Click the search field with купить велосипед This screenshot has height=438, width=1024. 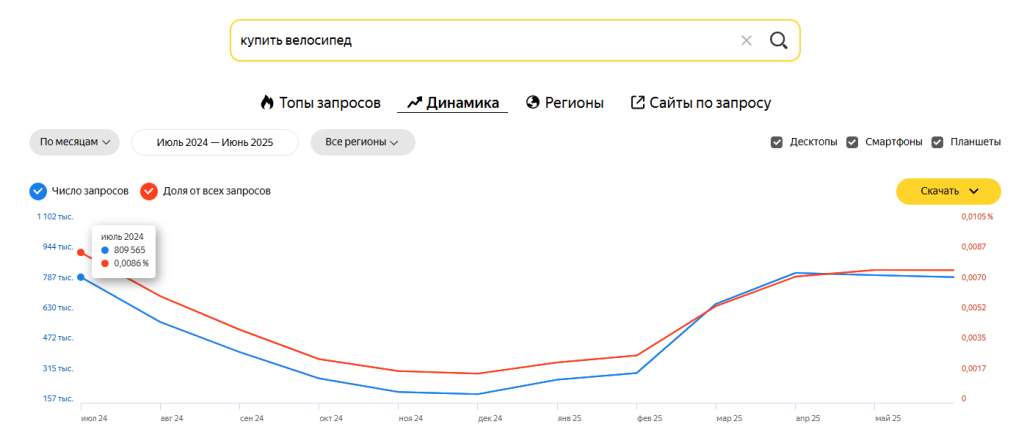pyautogui.click(x=480, y=41)
